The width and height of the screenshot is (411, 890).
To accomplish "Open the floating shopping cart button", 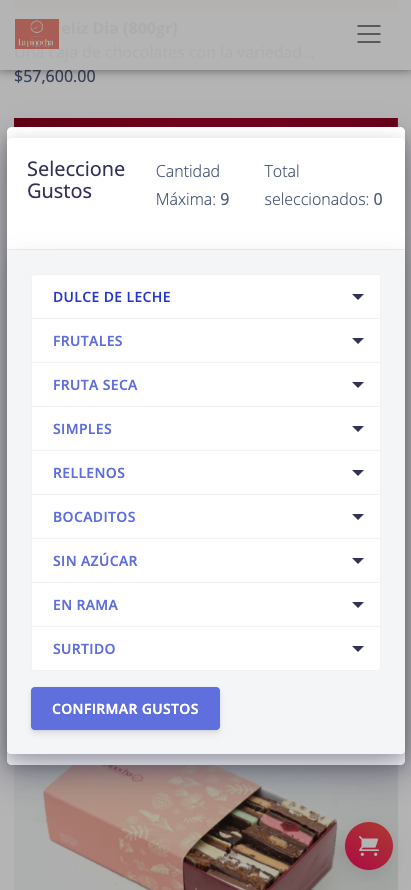I will pos(369,846).
